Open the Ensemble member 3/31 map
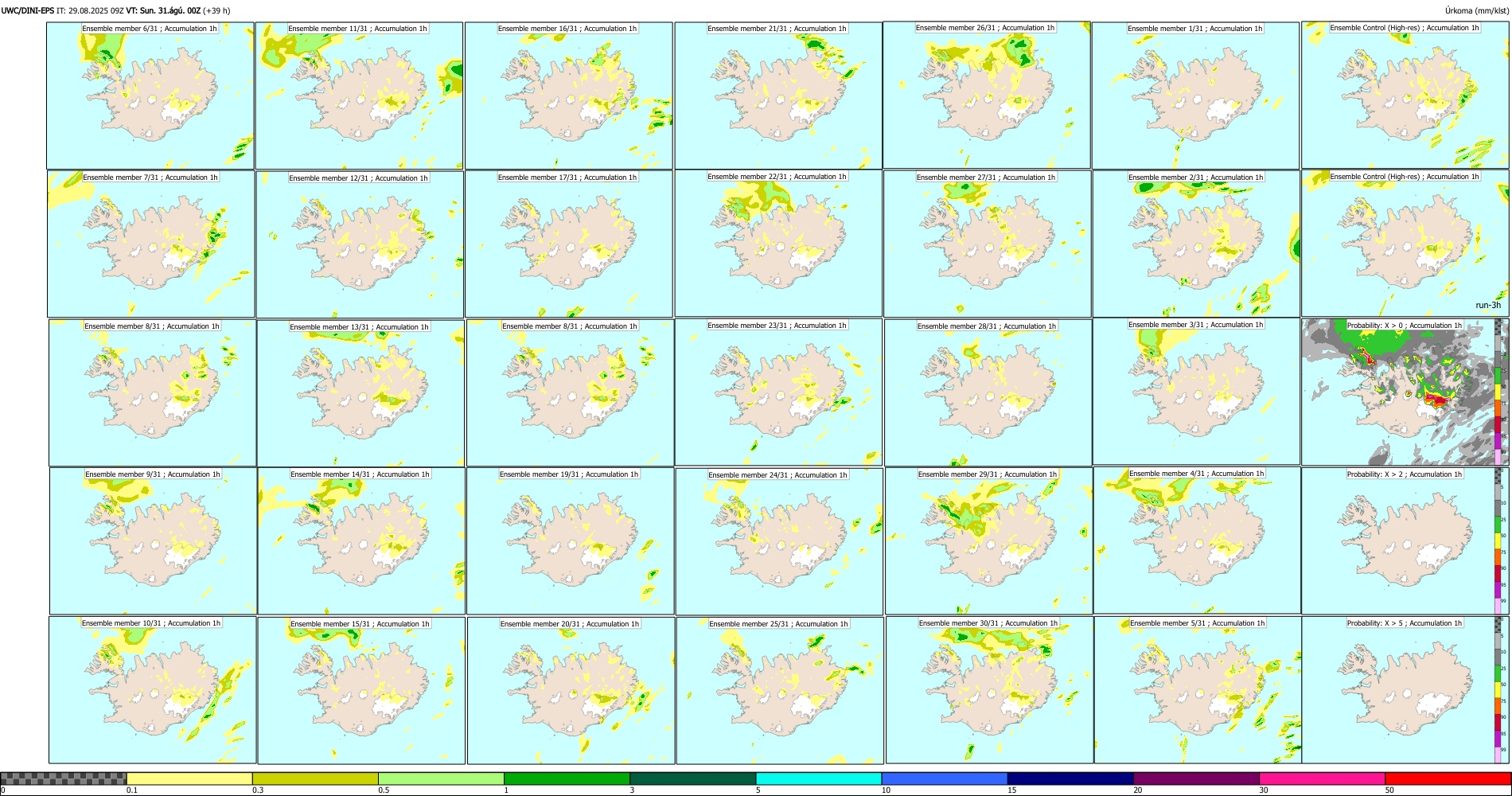The image size is (1512, 796). point(1196,392)
